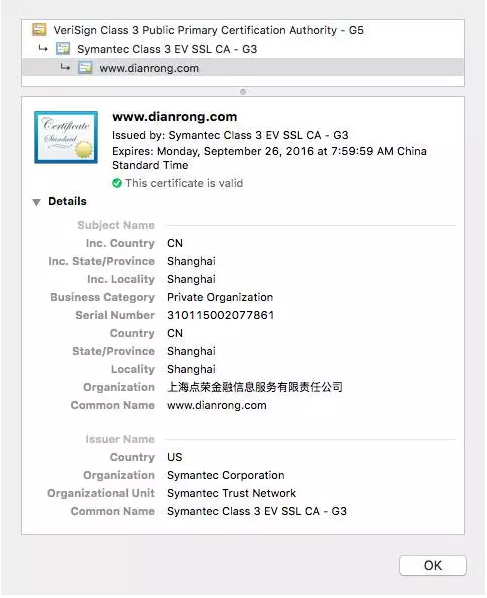Viewport: 487px width, 598px height.
Task: Select Symantec Class 3 EV SSL CA row
Action: [x=243, y=49]
